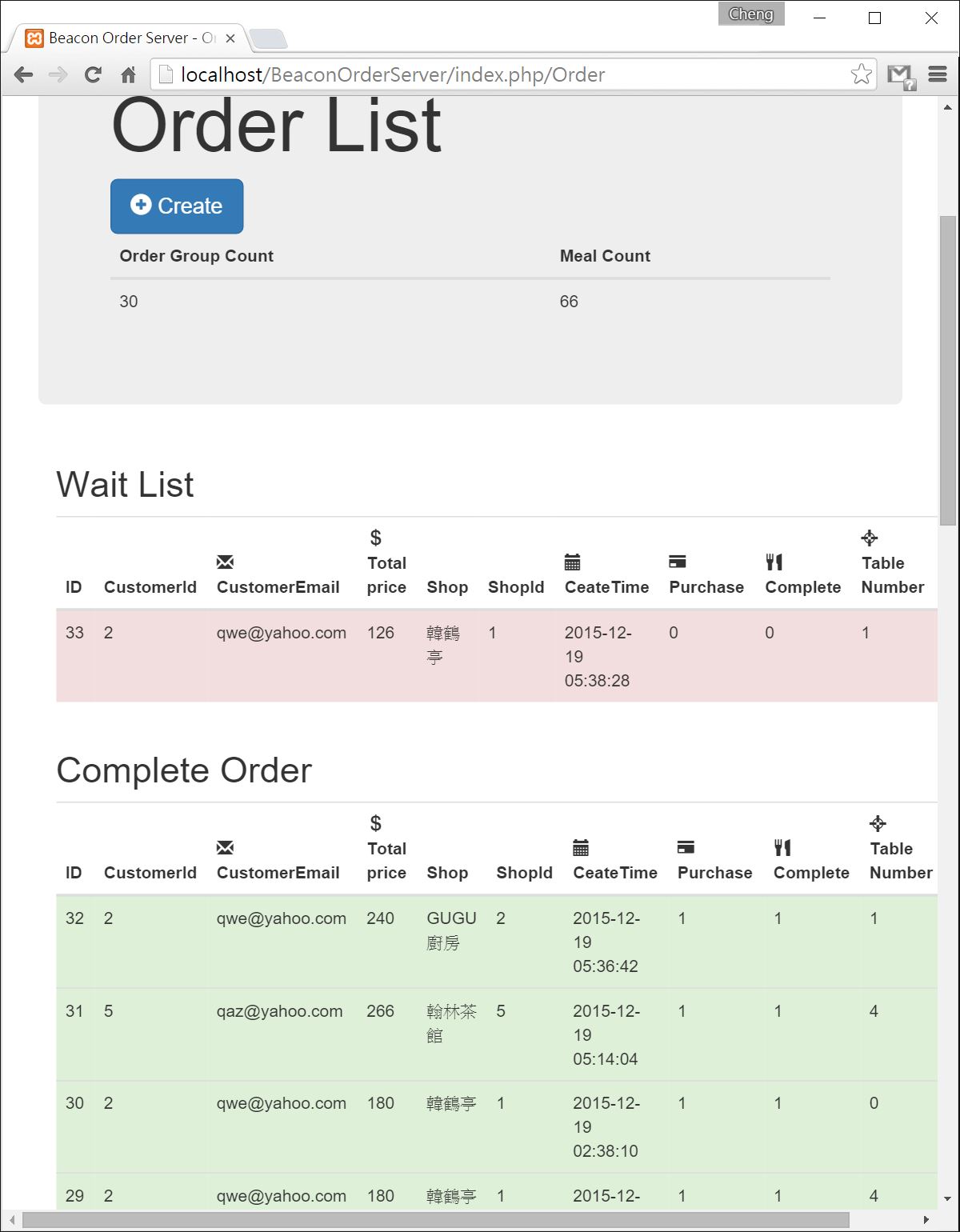
Task: Click the calendar icon above CeateTime in Wait List
Action: [x=572, y=562]
